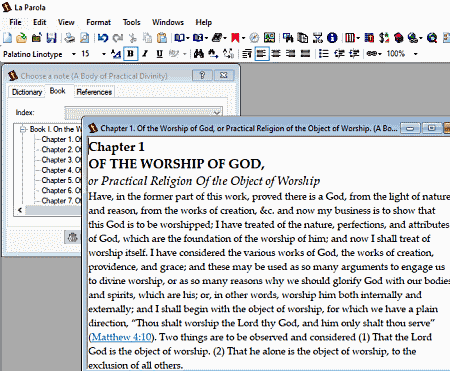Click the Print icon in toolbar
The height and width of the screenshot is (371, 450).
[70, 38]
